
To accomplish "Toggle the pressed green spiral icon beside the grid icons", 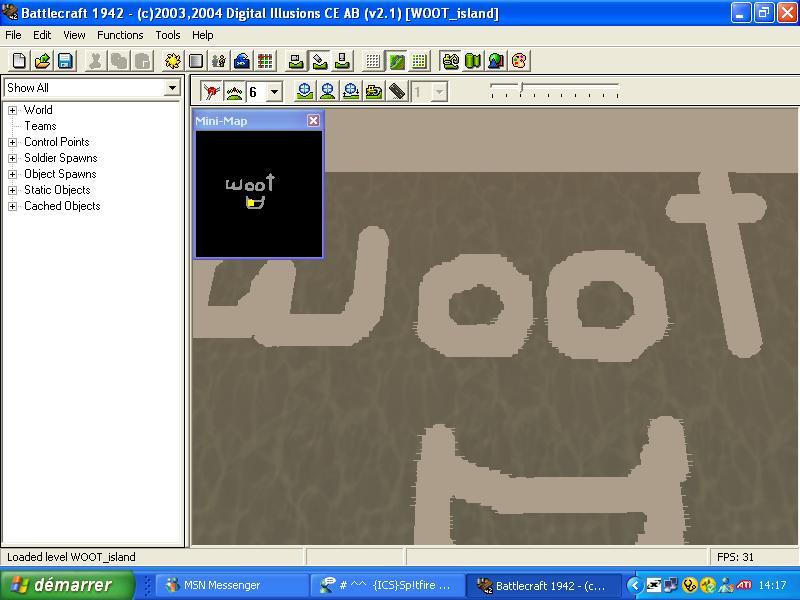I will (450, 61).
